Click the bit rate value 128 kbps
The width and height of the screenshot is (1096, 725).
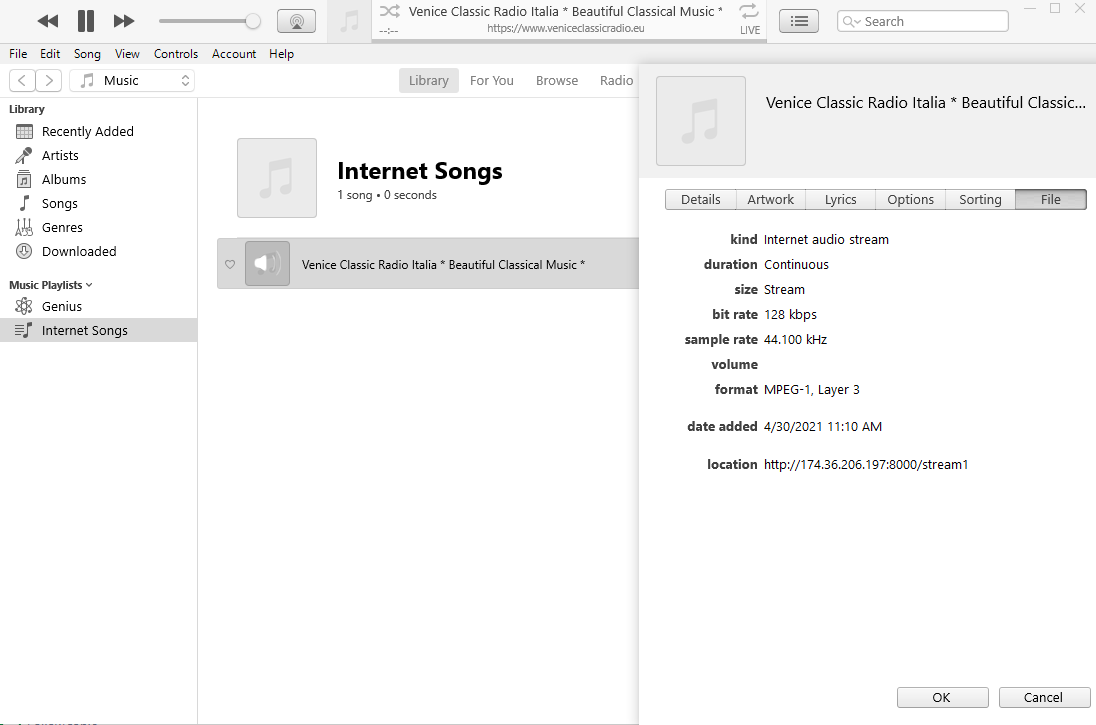click(790, 315)
